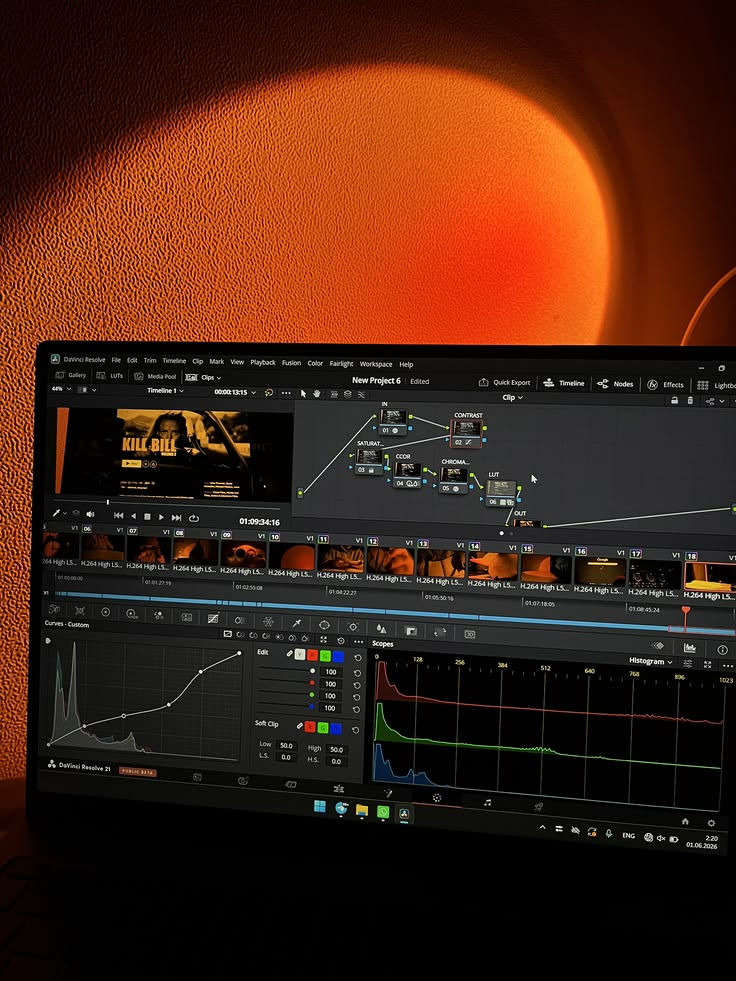The image size is (736, 981).
Task: Open the Clips dropdown
Action: click(204, 377)
